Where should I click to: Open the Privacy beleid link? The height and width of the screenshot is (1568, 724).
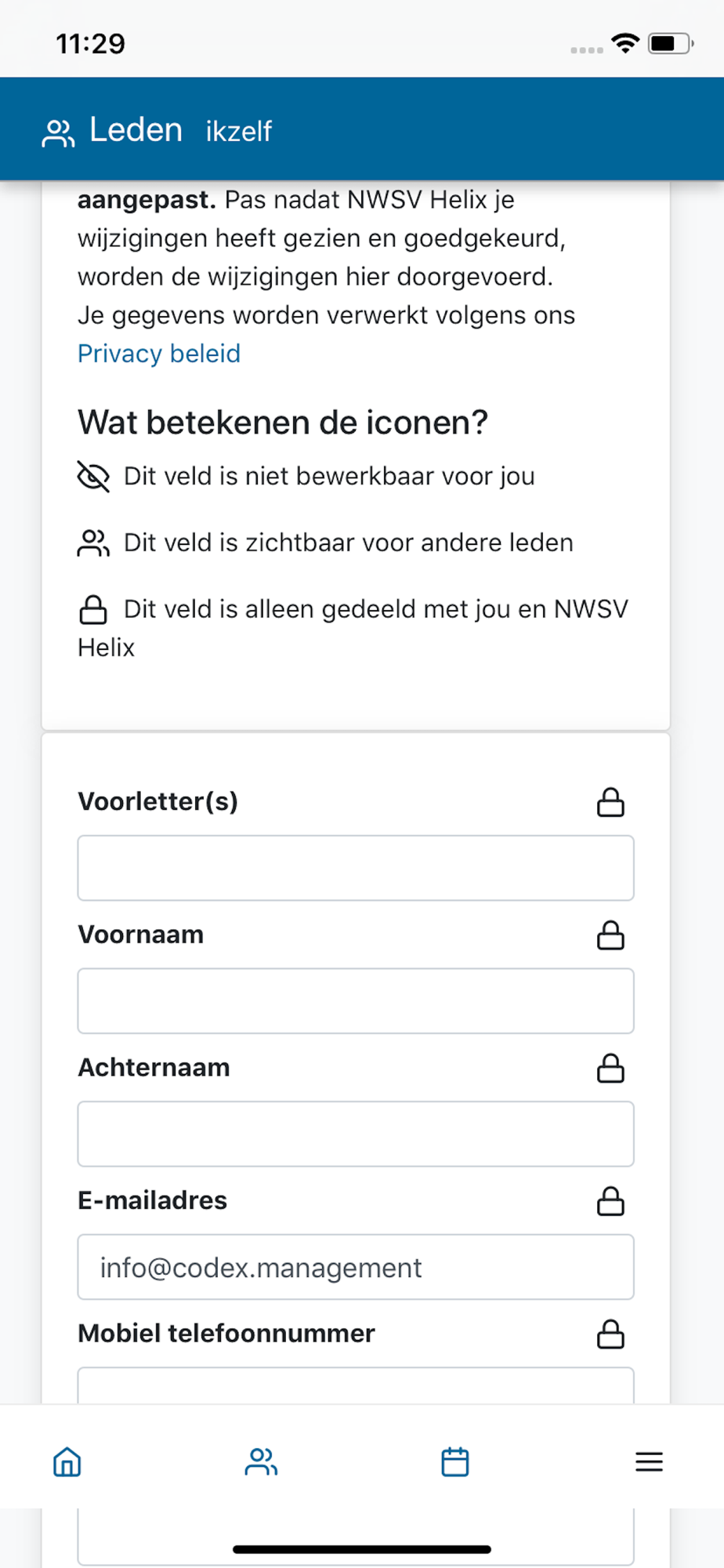point(159,354)
